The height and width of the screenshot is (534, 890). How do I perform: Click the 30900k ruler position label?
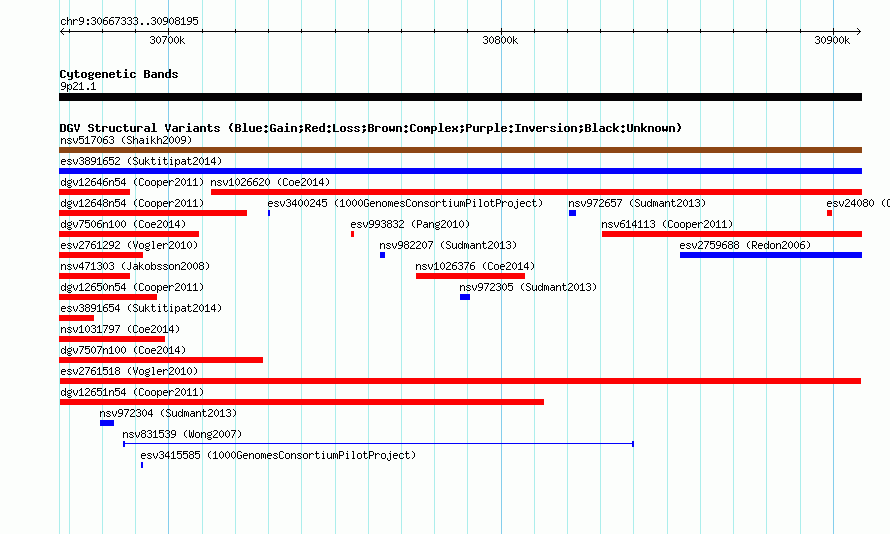(x=832, y=40)
